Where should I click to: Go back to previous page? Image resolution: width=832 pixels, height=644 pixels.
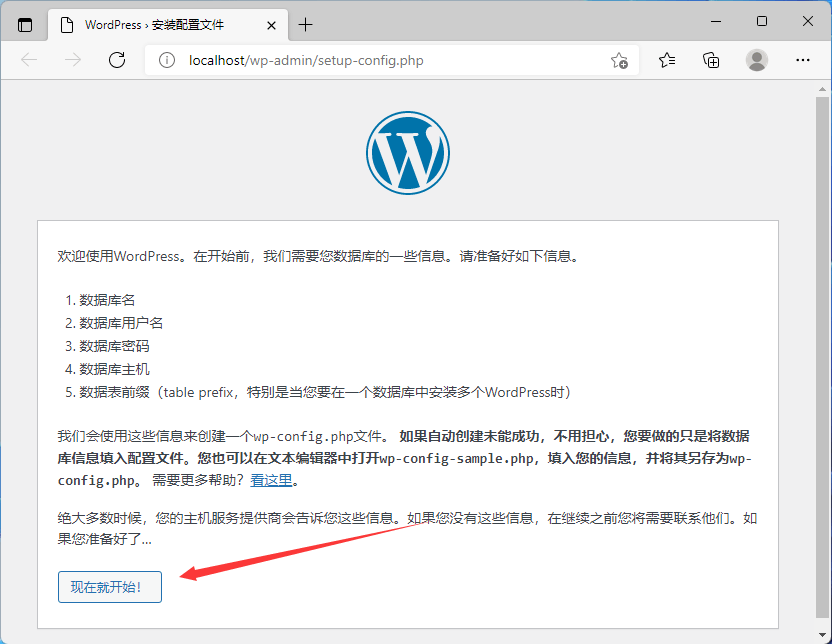[x=29, y=60]
